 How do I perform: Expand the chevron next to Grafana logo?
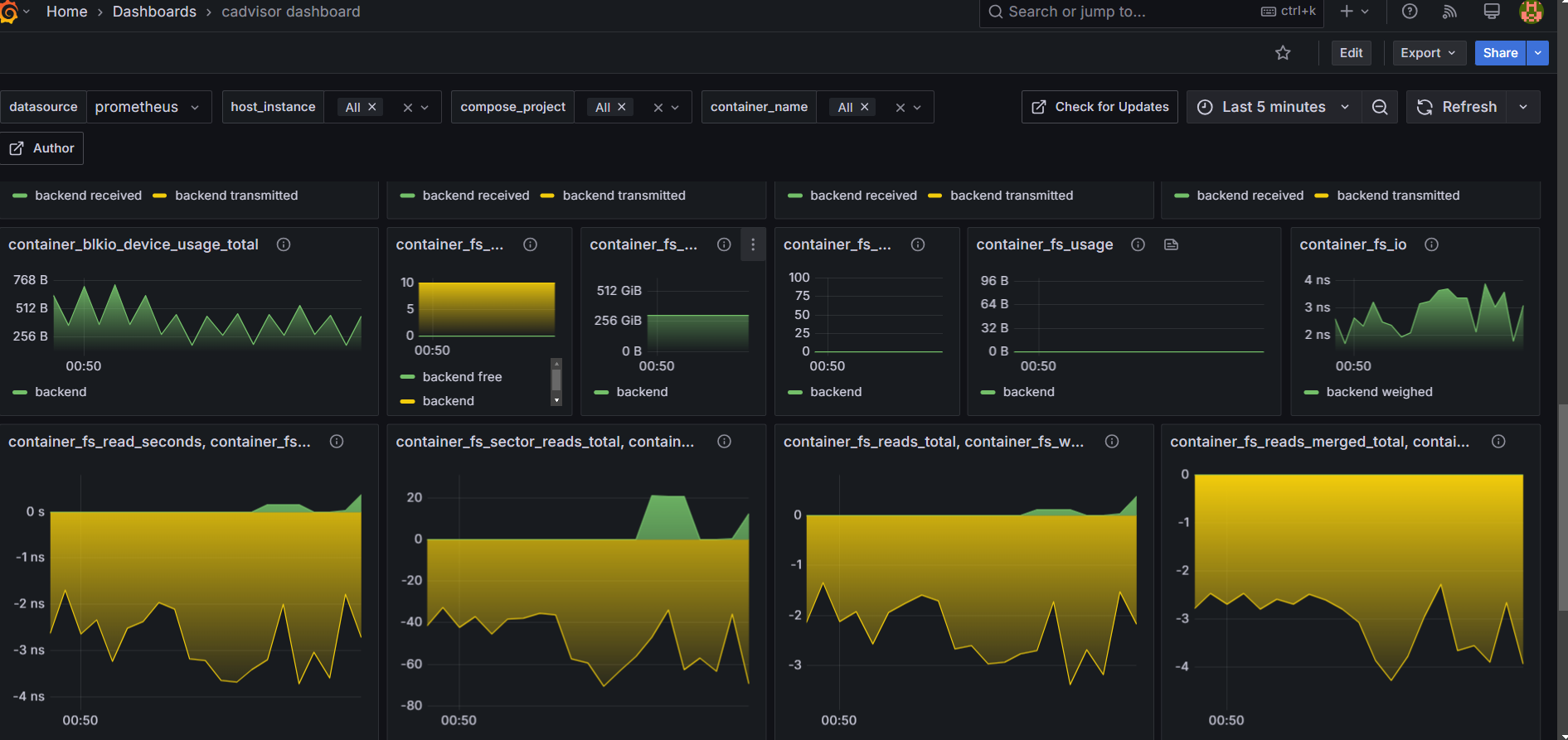pos(27,12)
